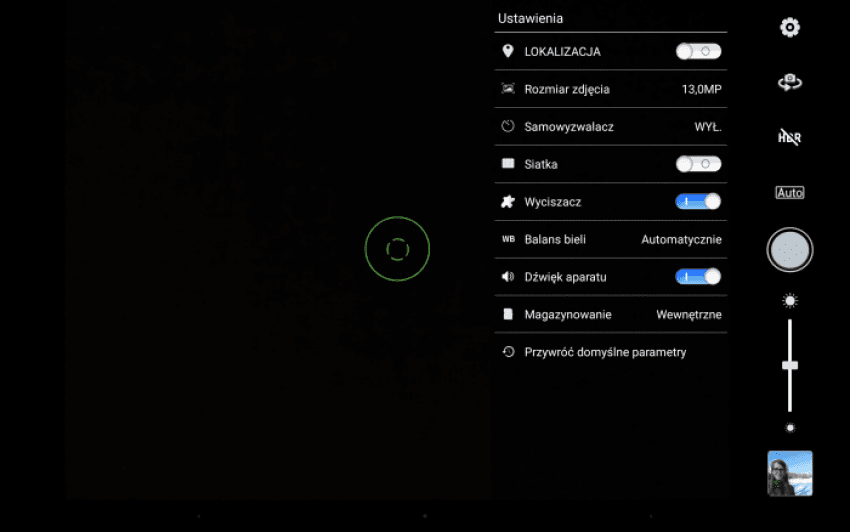Click the storage card icon

coord(508,314)
